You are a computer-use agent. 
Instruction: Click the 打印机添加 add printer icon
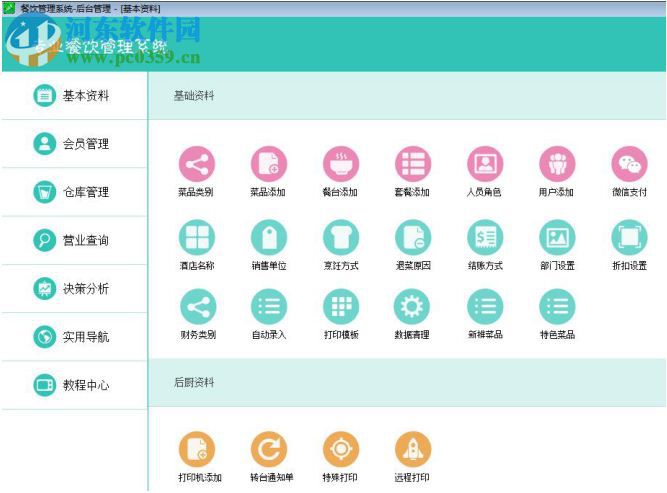point(197,449)
